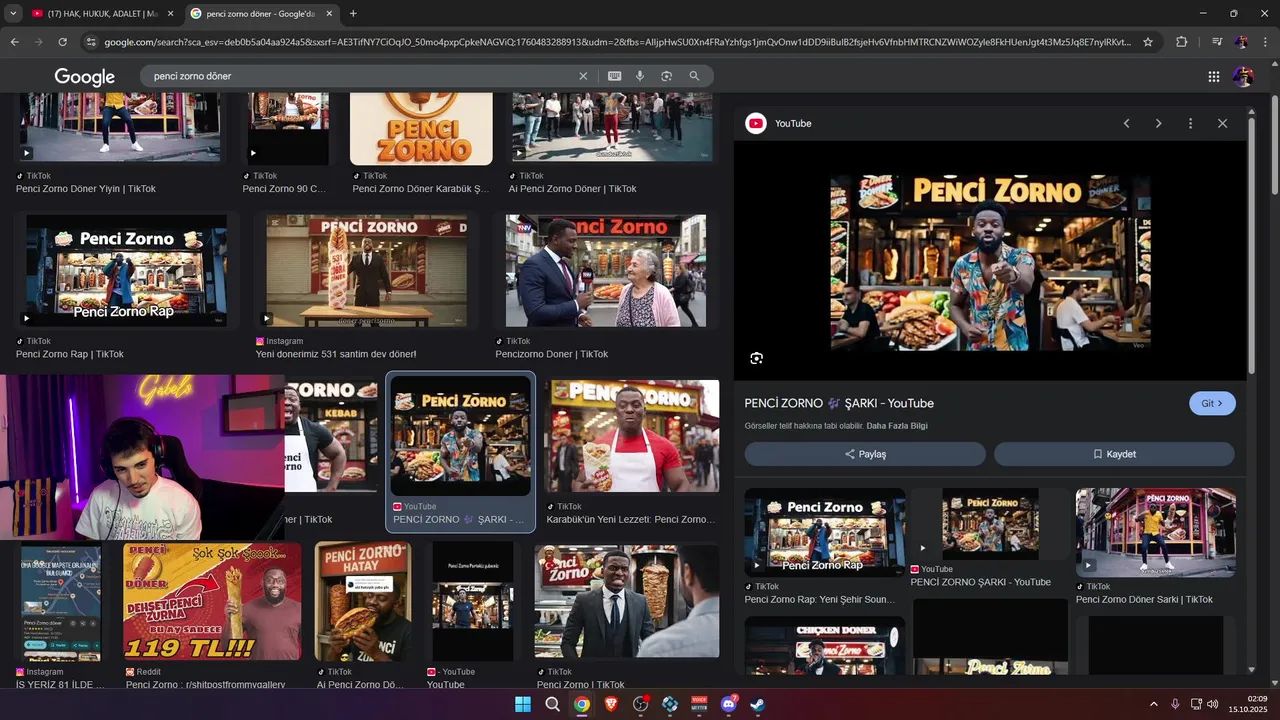This screenshot has width=1280, height=720.
Task: Open the Ai Penci Zorno Döner TikTok thumbnail
Action: coord(612,129)
